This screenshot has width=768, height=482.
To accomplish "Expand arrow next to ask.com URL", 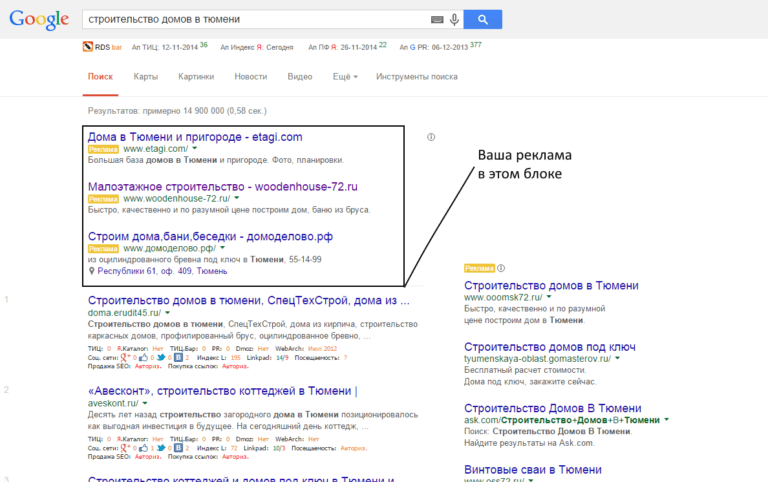I will coord(667,420).
